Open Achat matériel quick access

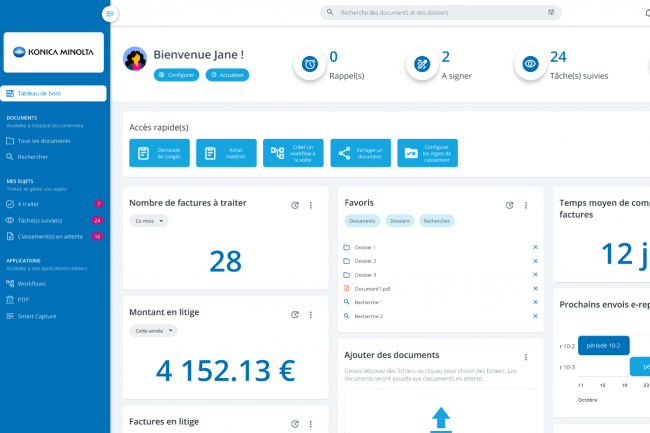coord(226,153)
